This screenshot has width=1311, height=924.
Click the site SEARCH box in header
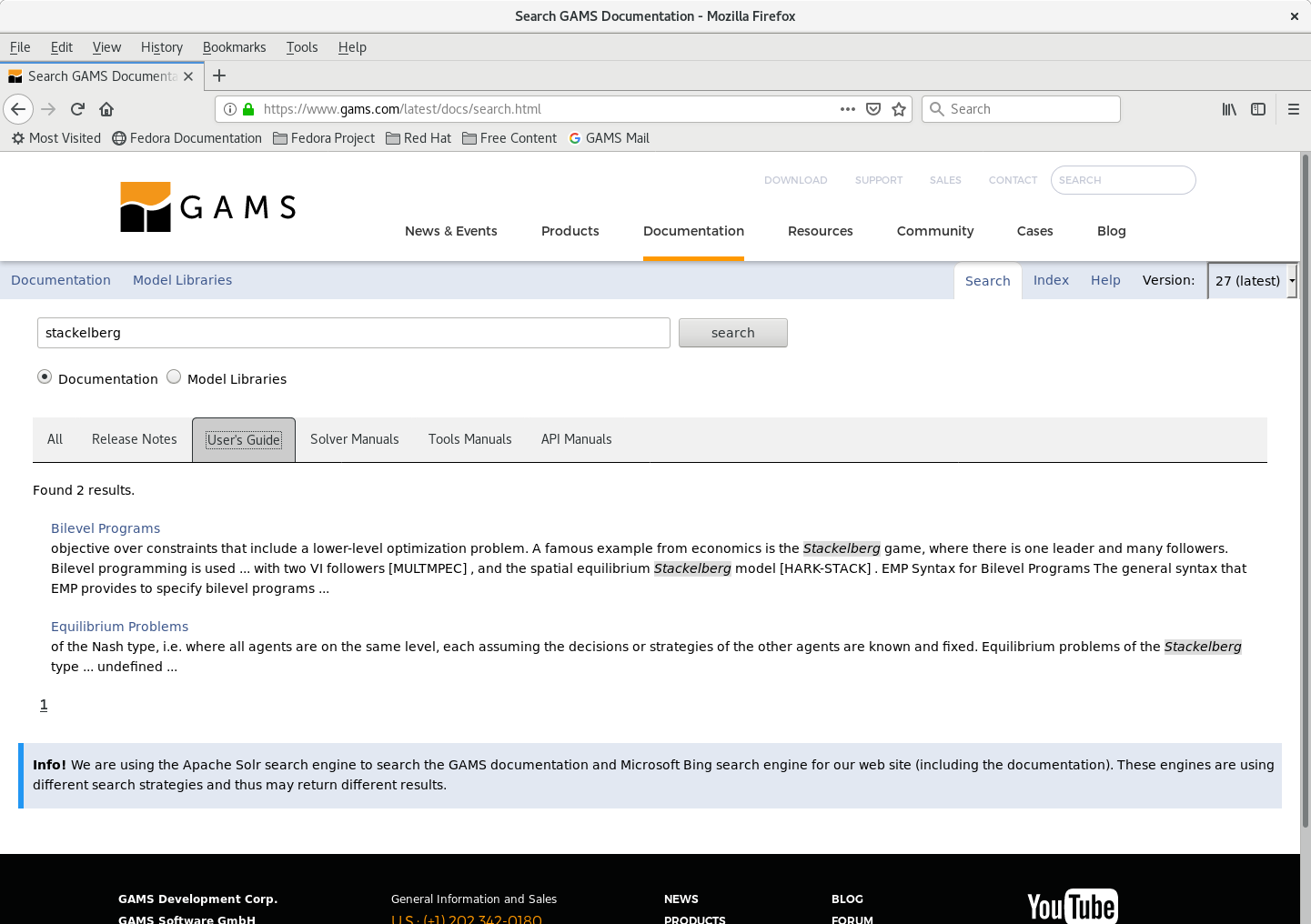click(1123, 180)
